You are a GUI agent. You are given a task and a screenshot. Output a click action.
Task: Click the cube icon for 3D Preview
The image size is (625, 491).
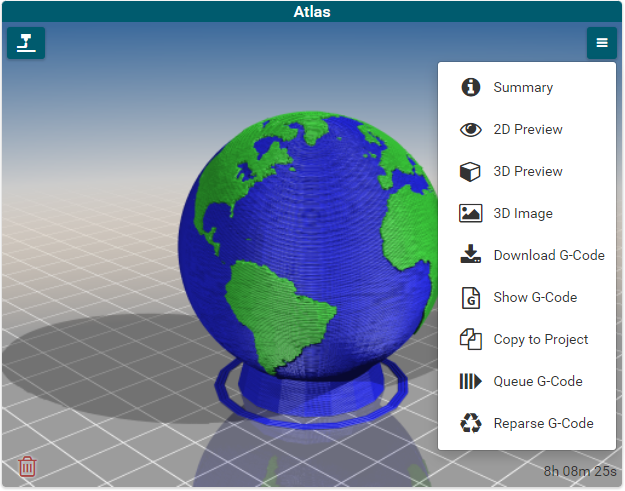pos(471,171)
